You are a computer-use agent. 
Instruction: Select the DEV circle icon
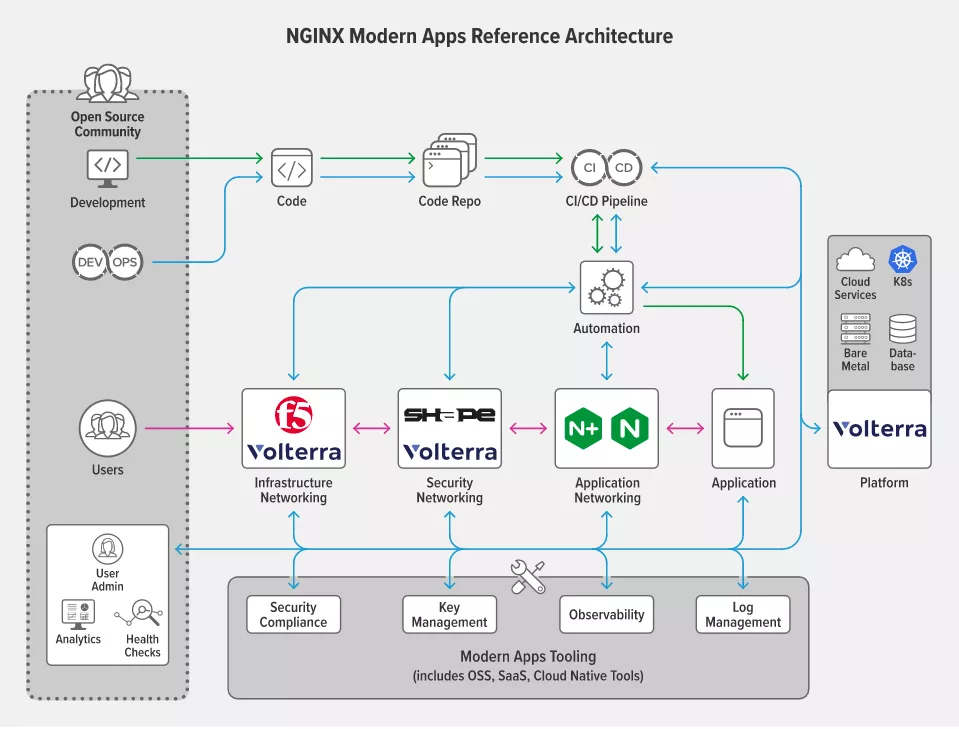[x=90, y=262]
